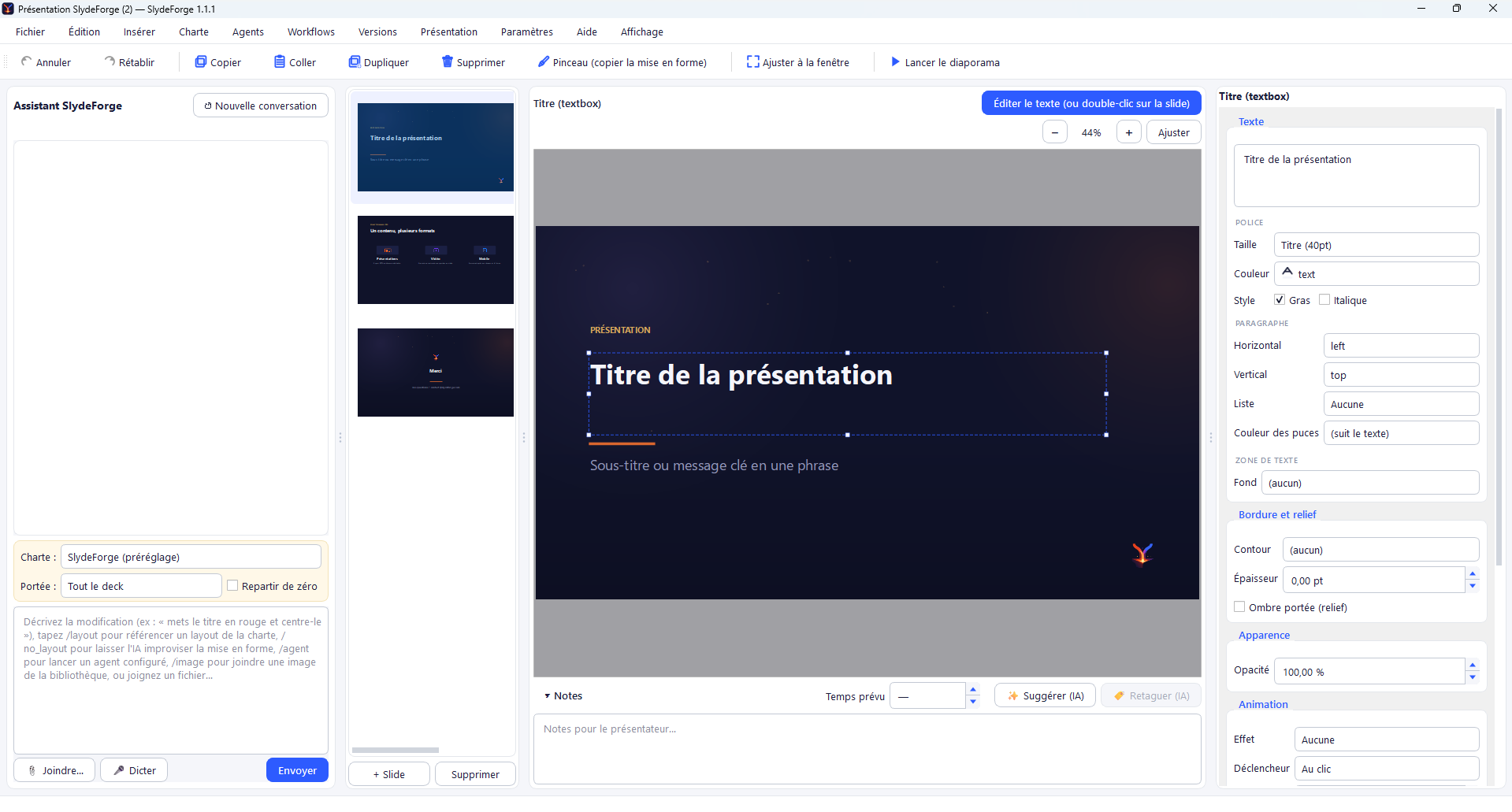Open the Couleur des puces picker
The image size is (1512, 812).
(1401, 433)
